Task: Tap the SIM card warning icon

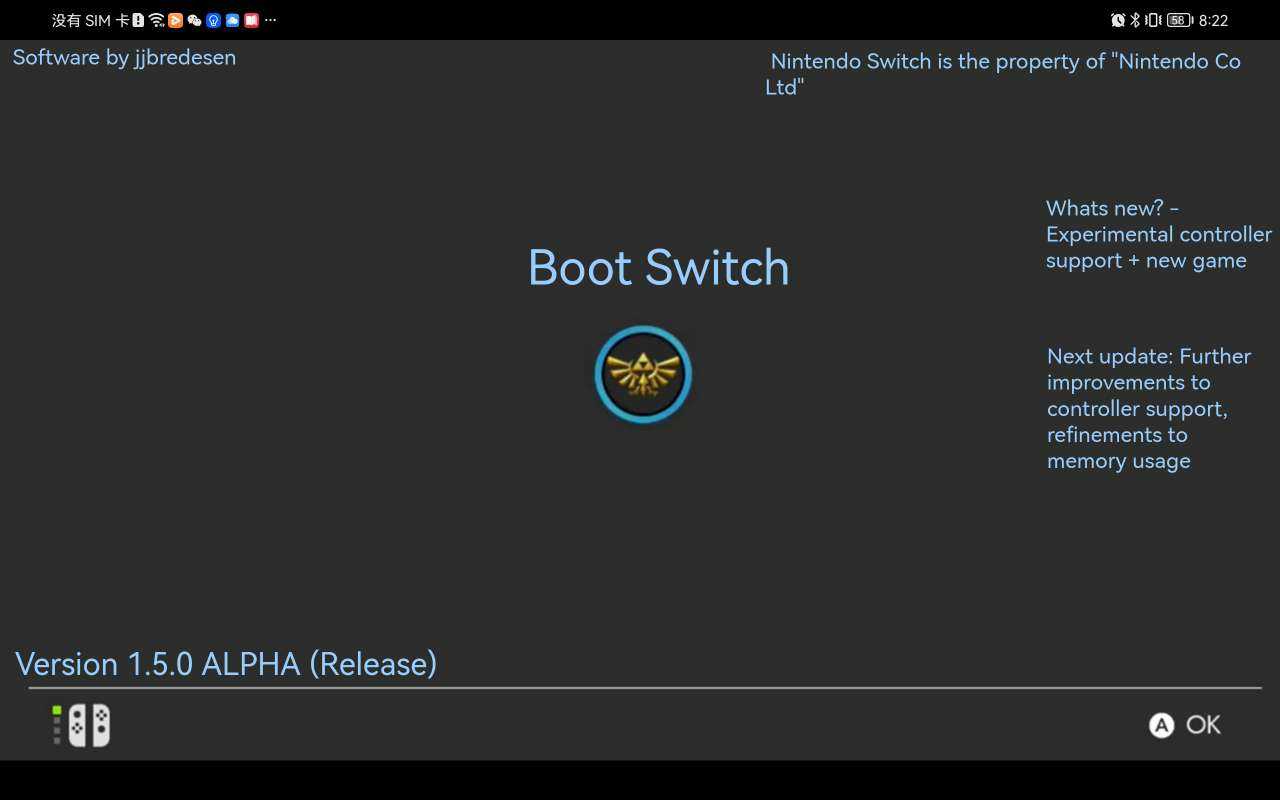Action: (138, 20)
